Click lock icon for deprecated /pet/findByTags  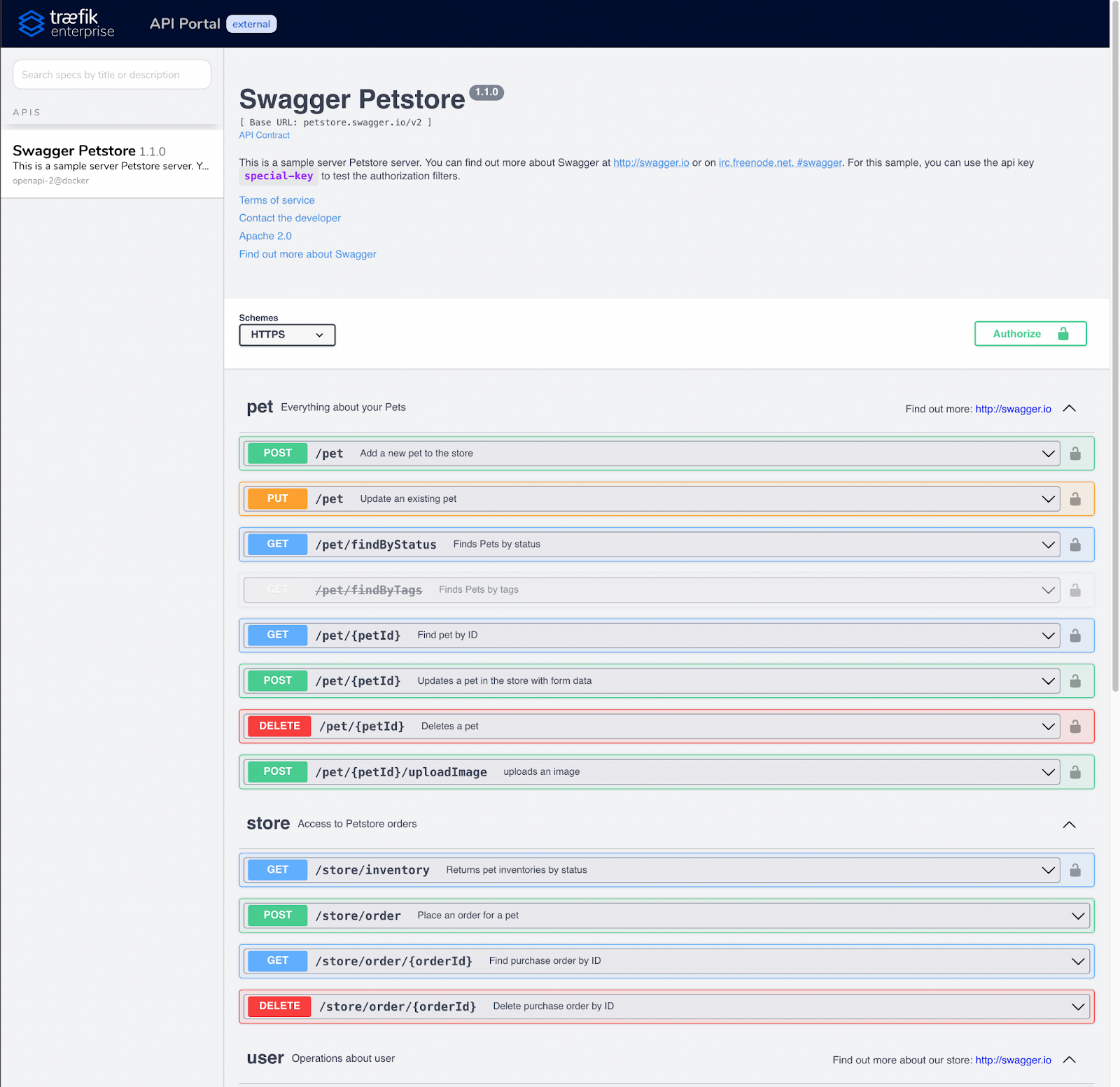[1075, 590]
